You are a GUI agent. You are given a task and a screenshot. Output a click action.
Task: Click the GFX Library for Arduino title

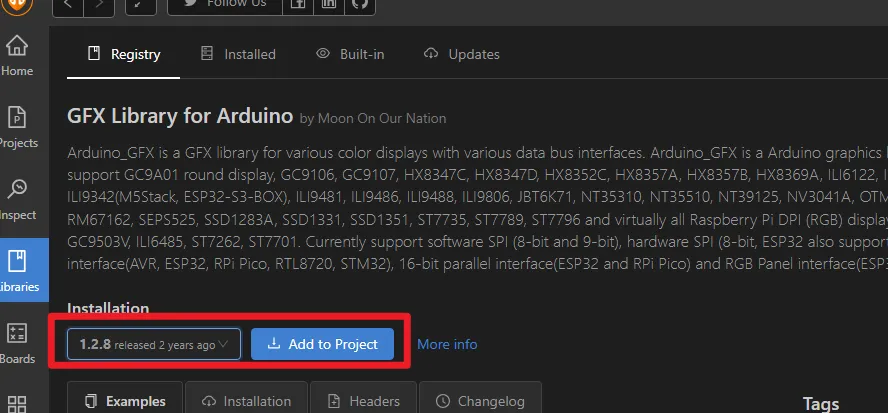click(x=180, y=116)
